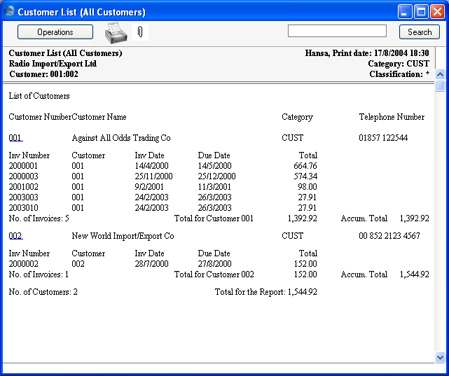Click the scrollbar up arrow
The height and width of the screenshot is (376, 449).
click(x=440, y=74)
